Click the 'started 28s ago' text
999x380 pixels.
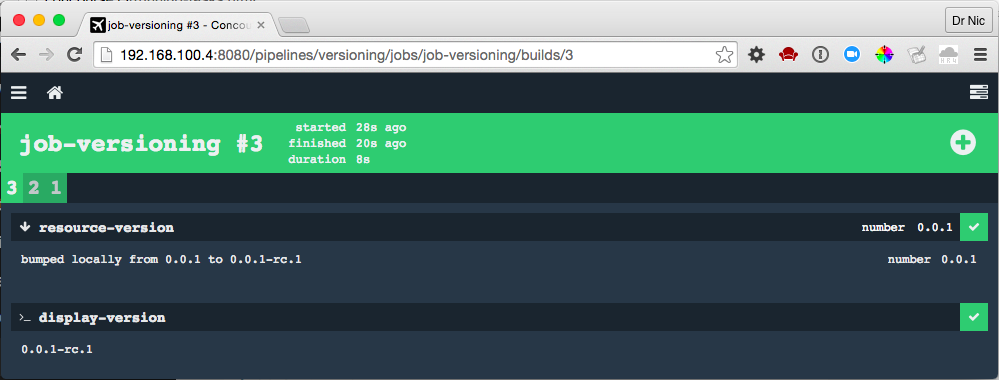coord(350,128)
